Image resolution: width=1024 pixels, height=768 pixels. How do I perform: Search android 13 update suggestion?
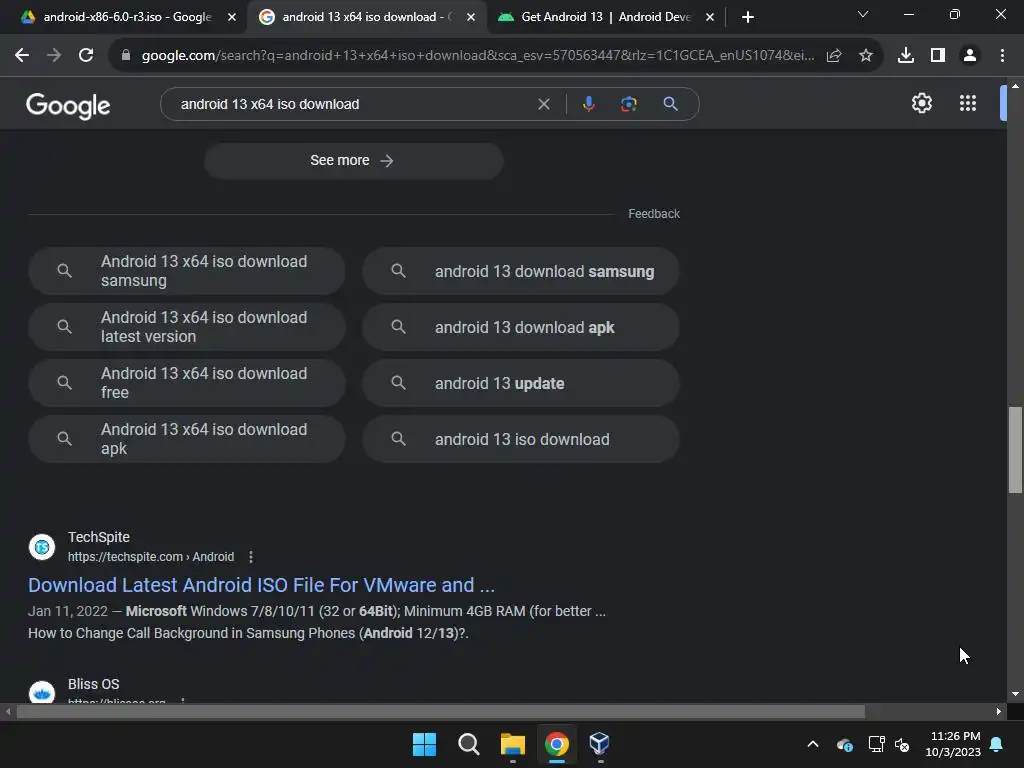pos(520,383)
